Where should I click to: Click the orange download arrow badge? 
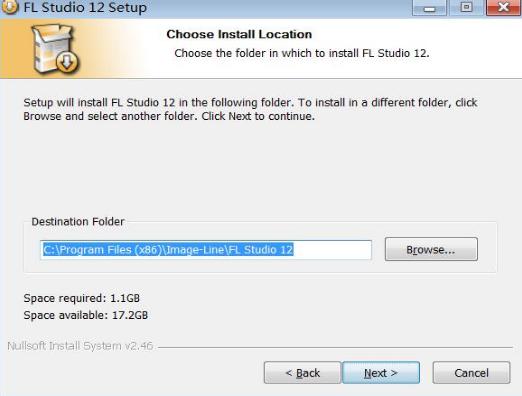point(67,62)
